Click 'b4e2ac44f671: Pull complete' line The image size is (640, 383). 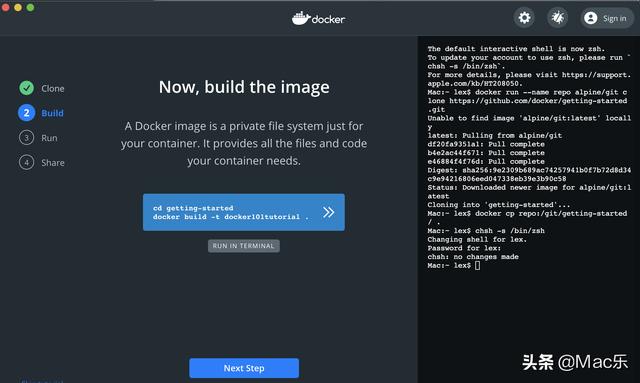tap(486, 153)
